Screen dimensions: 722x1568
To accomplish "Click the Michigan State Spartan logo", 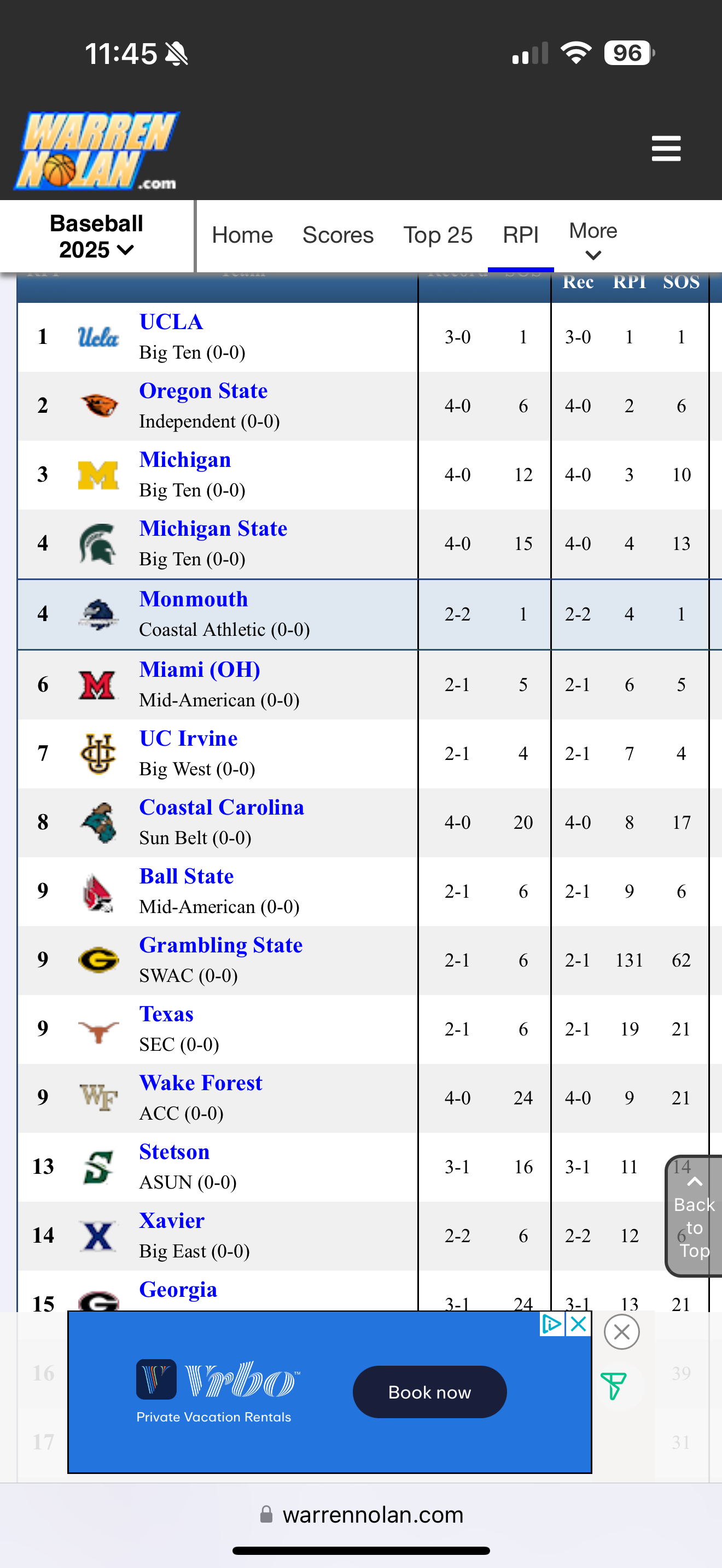I will (x=97, y=543).
